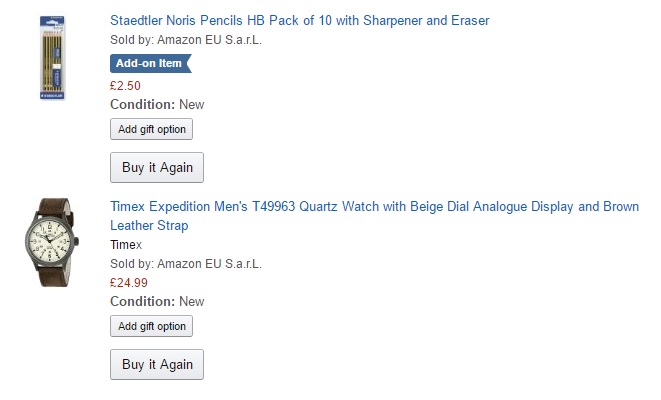Open Staedtler Noris Pencils HB product link

pyautogui.click(x=300, y=21)
